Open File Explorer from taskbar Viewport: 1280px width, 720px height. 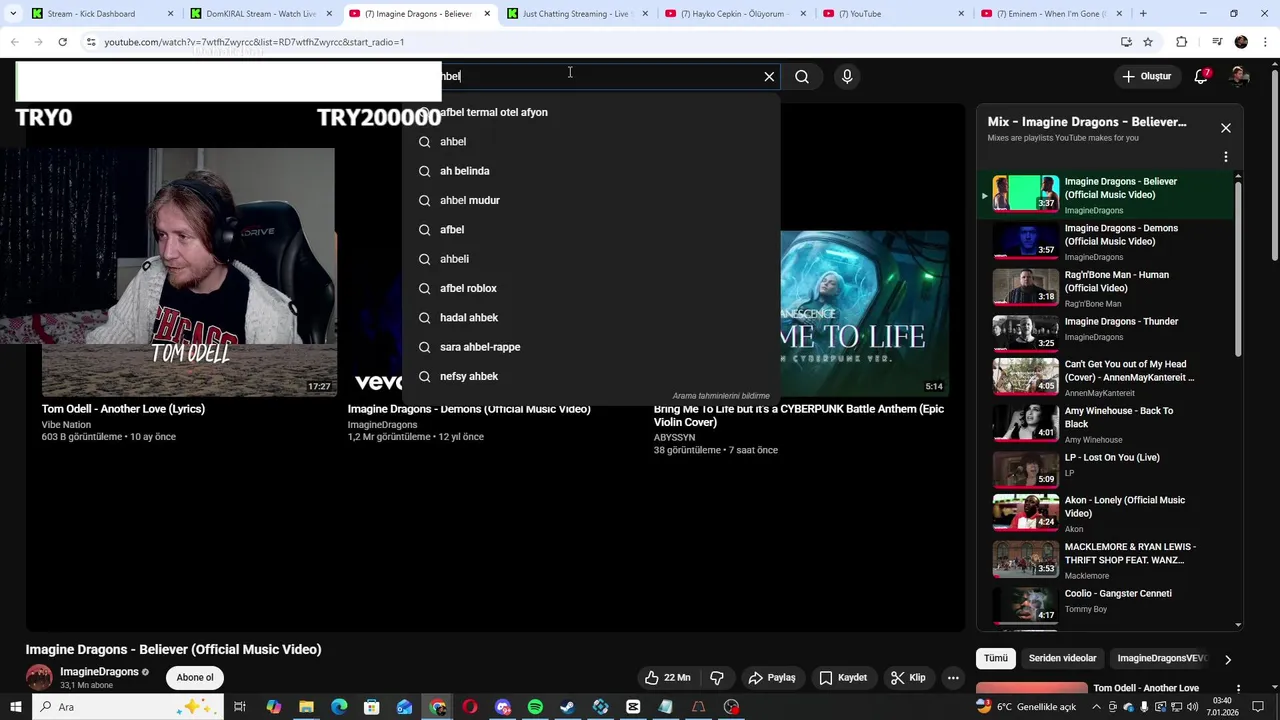tap(306, 707)
